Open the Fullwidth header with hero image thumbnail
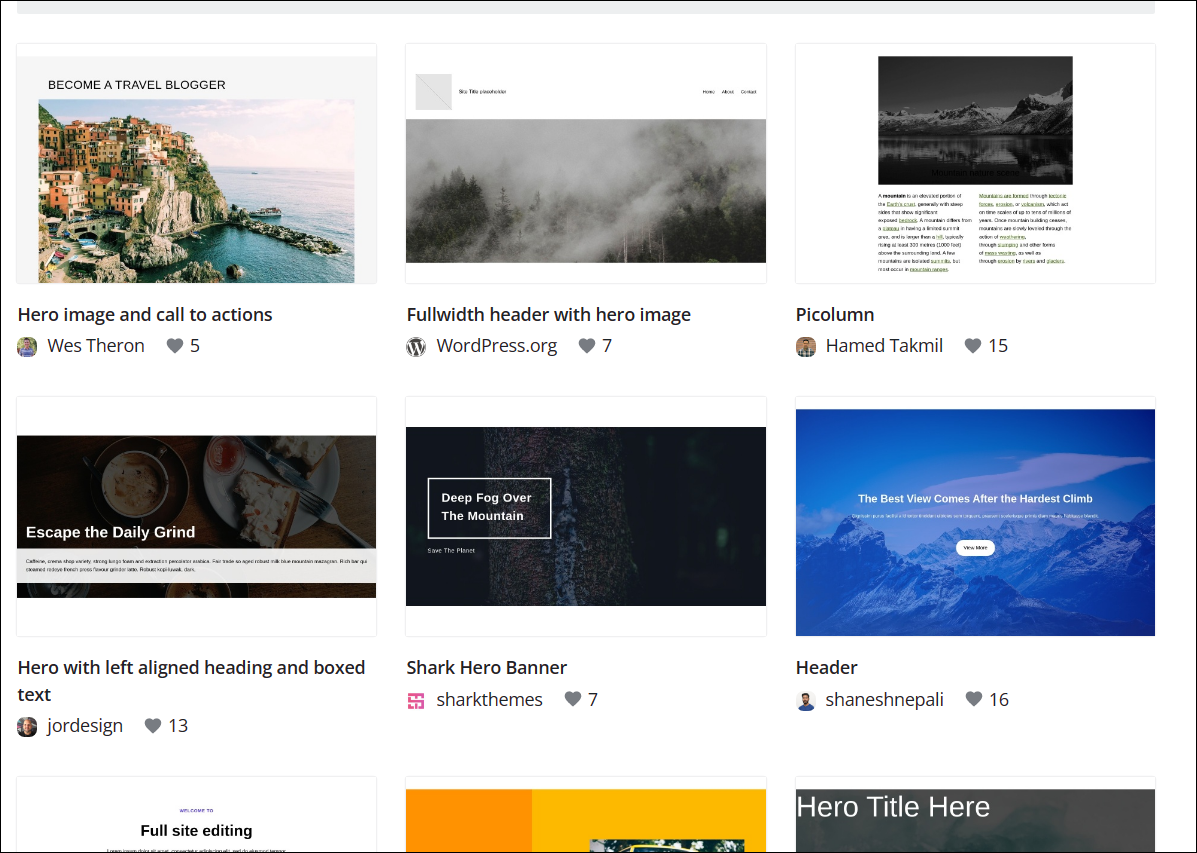Screen dimensions: 1197x853 pyautogui.click(x=586, y=163)
